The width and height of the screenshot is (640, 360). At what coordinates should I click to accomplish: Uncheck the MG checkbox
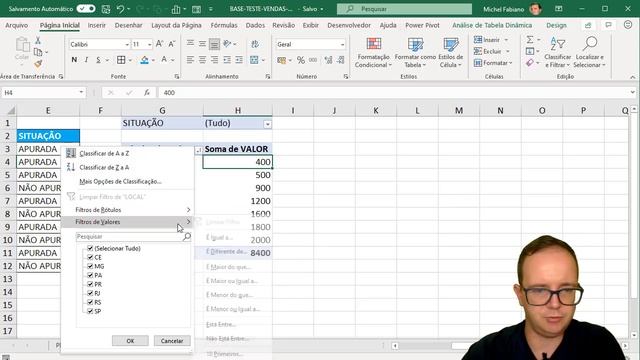pyautogui.click(x=90, y=266)
